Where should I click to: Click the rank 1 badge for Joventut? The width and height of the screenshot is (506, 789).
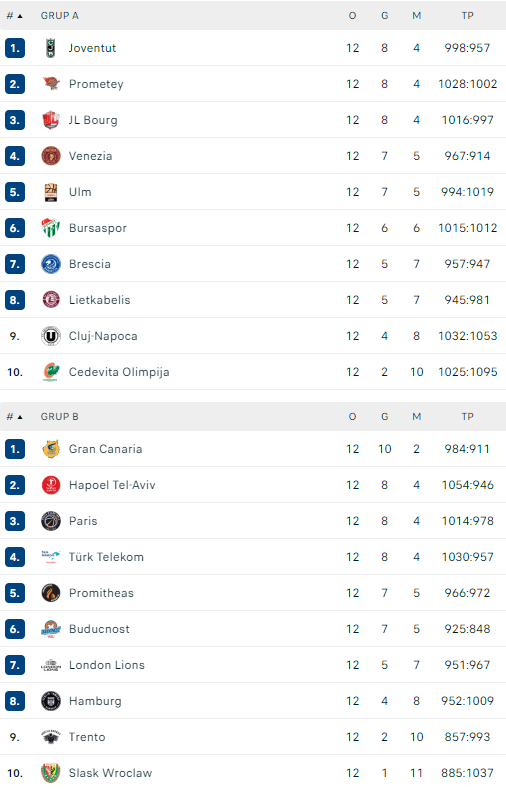(x=15, y=48)
